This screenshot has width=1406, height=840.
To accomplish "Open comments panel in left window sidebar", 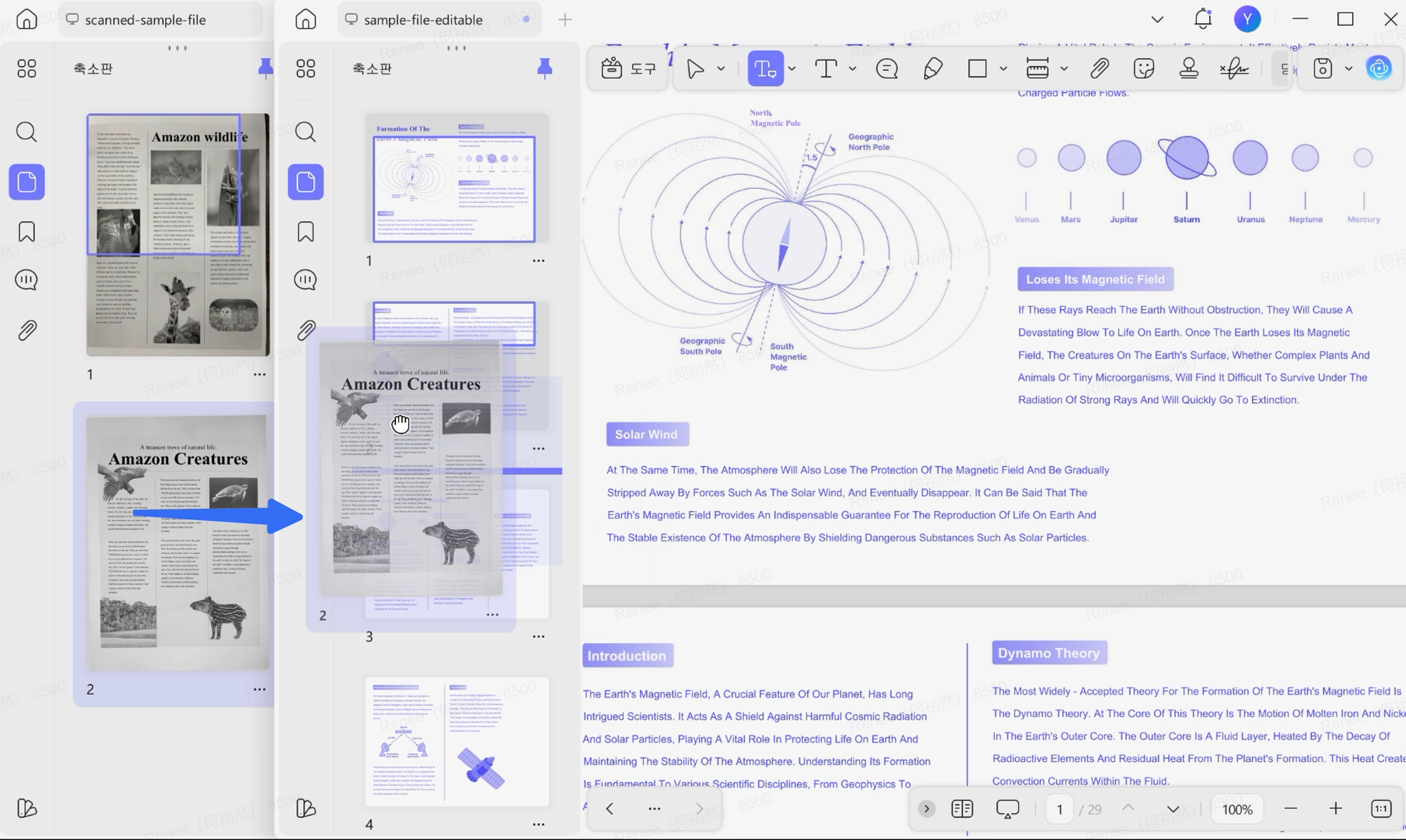I will coord(26,280).
